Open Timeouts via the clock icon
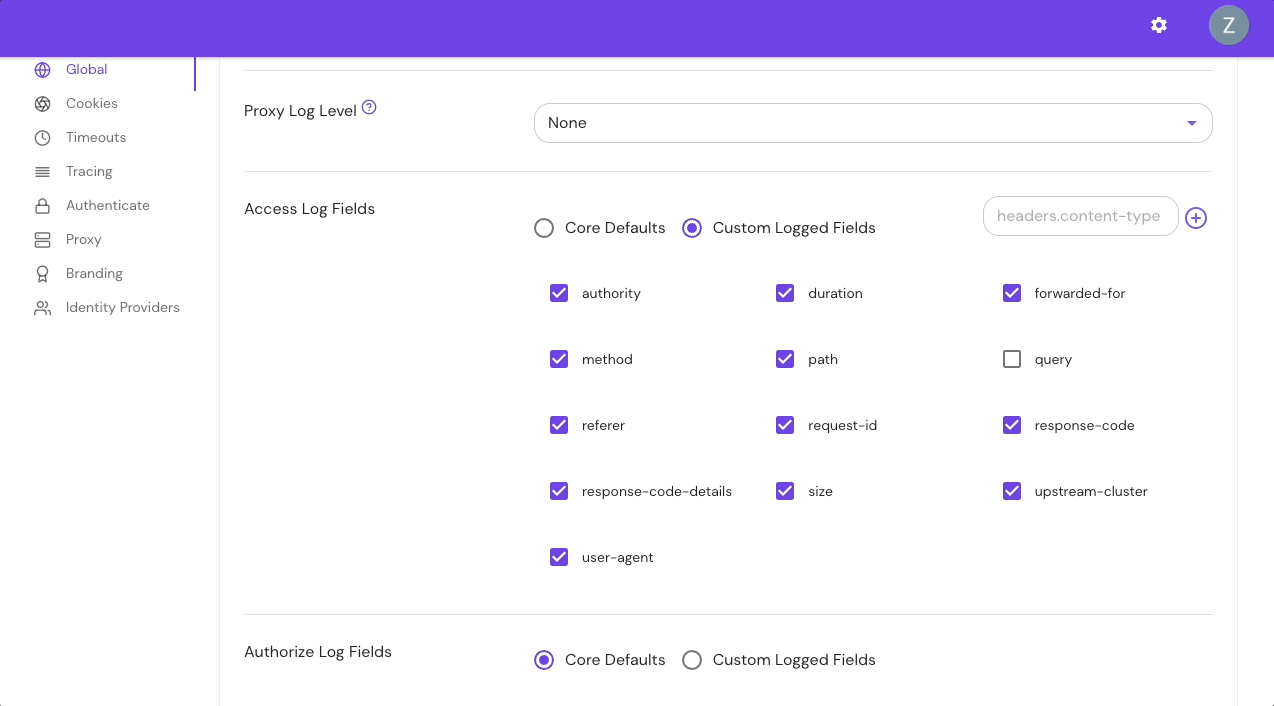1274x706 pixels. point(42,137)
